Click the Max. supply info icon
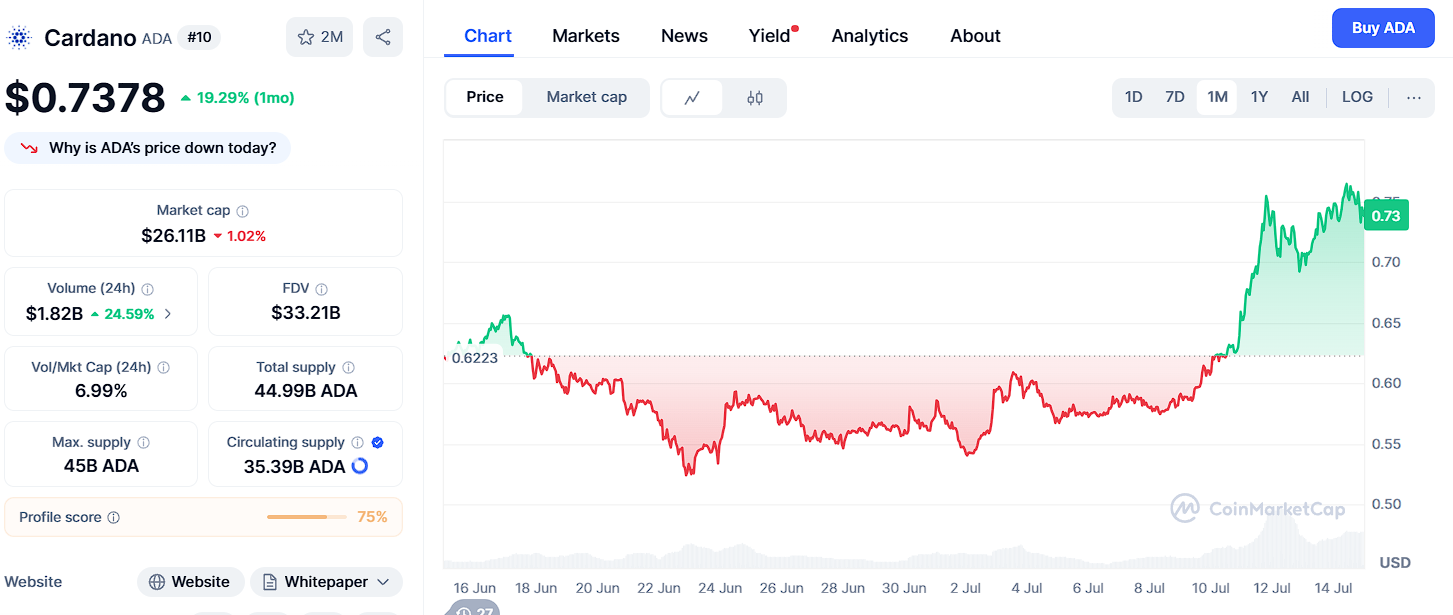 tap(144, 443)
